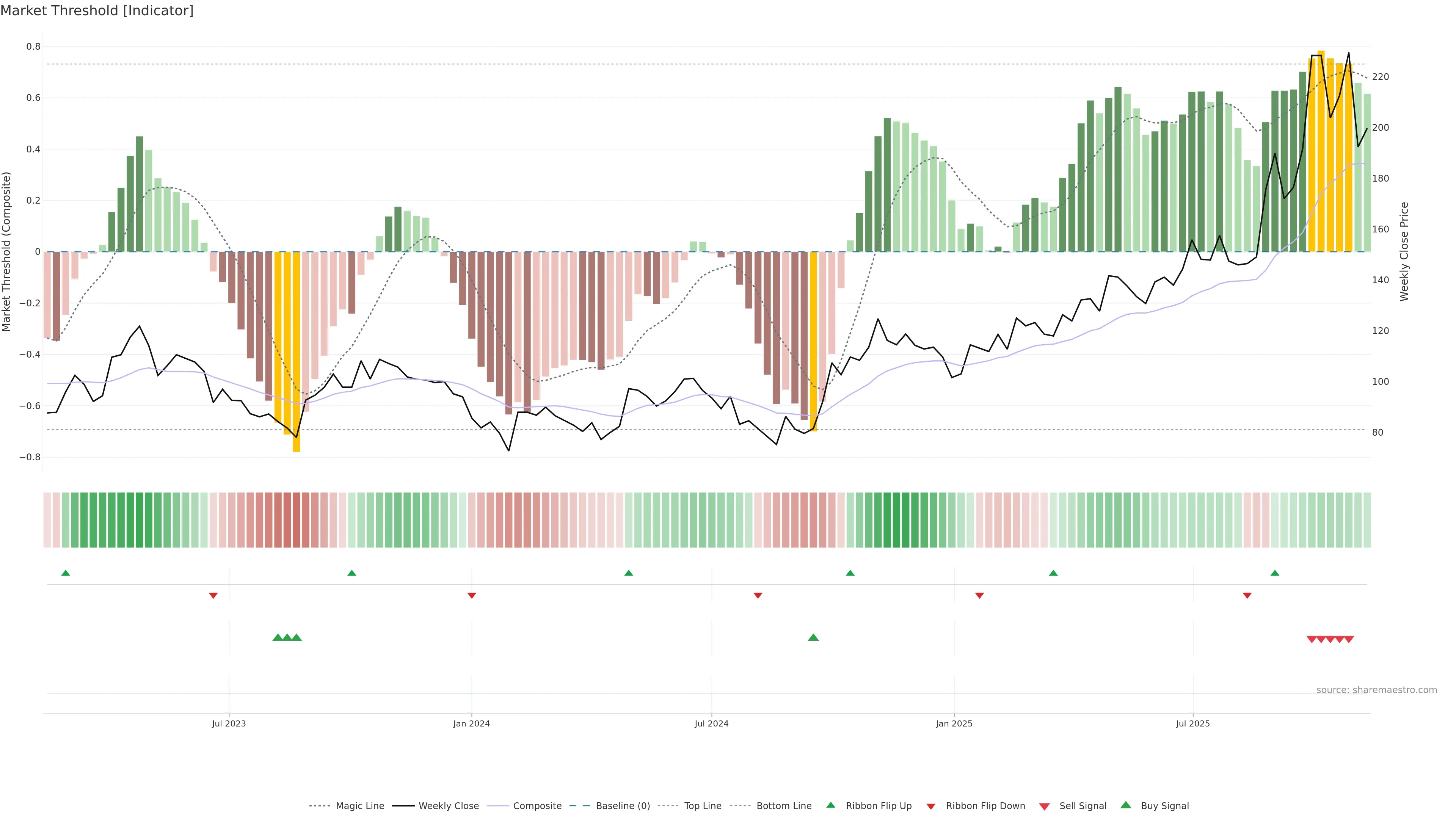The image size is (1456, 819).
Task: Click the source sharemaestro.com text
Action: pyautogui.click(x=1376, y=690)
